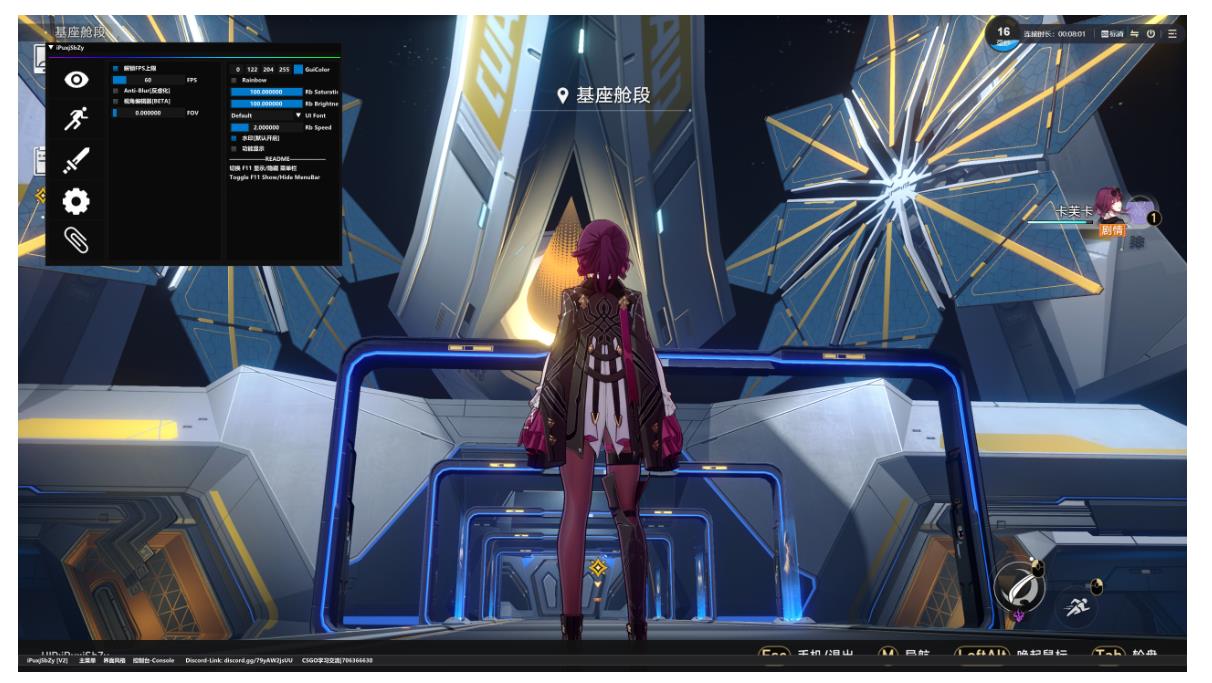
Task: Click the switch arrows icon in top bar
Action: (1135, 34)
